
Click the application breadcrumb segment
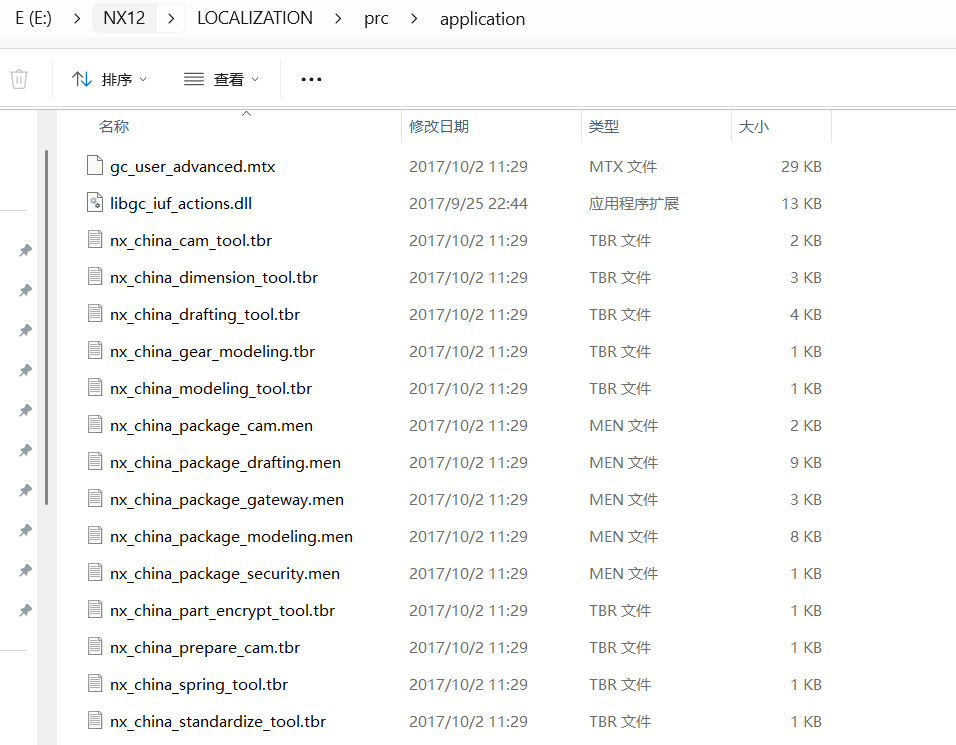(x=482, y=19)
